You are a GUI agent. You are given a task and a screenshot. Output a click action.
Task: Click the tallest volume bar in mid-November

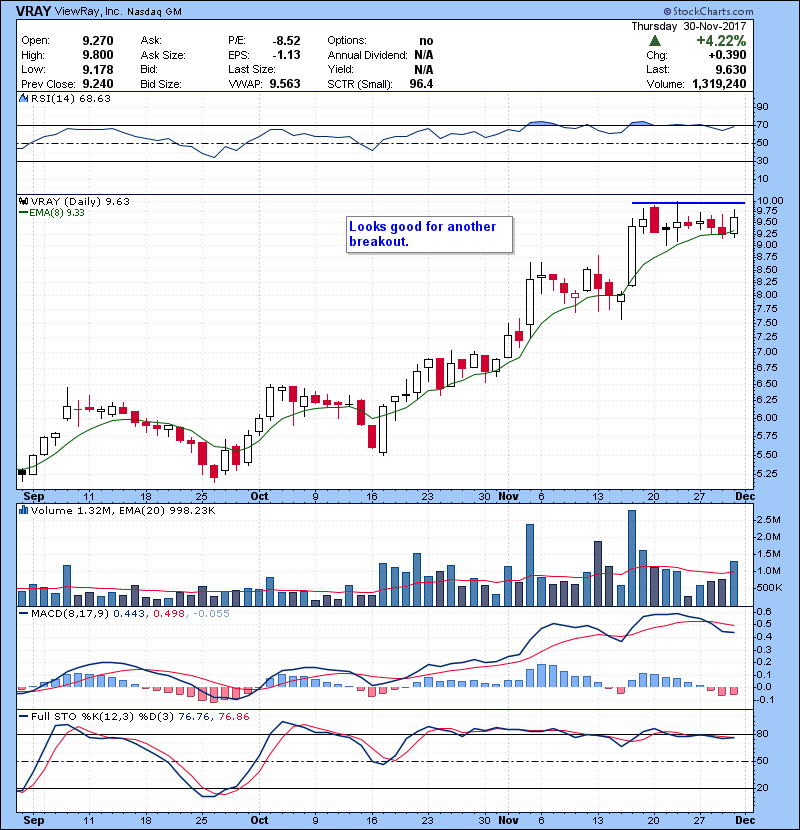pos(632,558)
